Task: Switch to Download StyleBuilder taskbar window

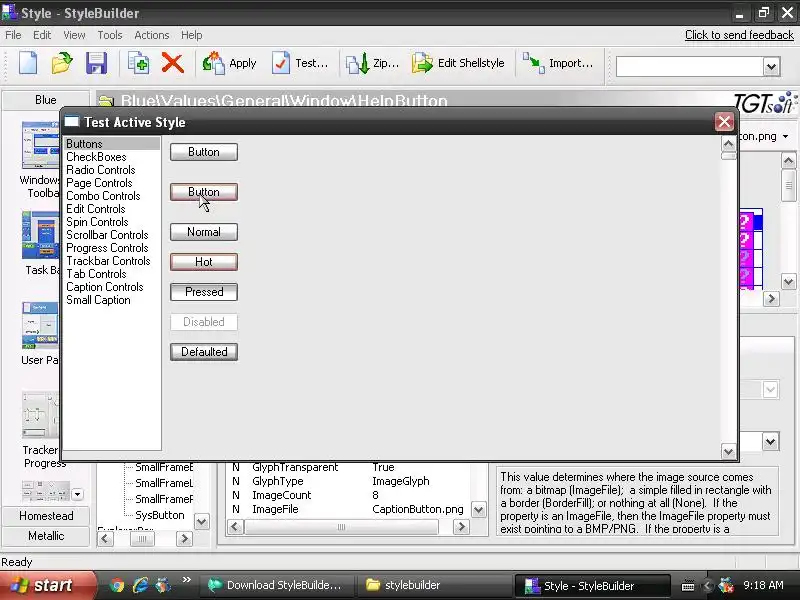Action: click(279, 585)
